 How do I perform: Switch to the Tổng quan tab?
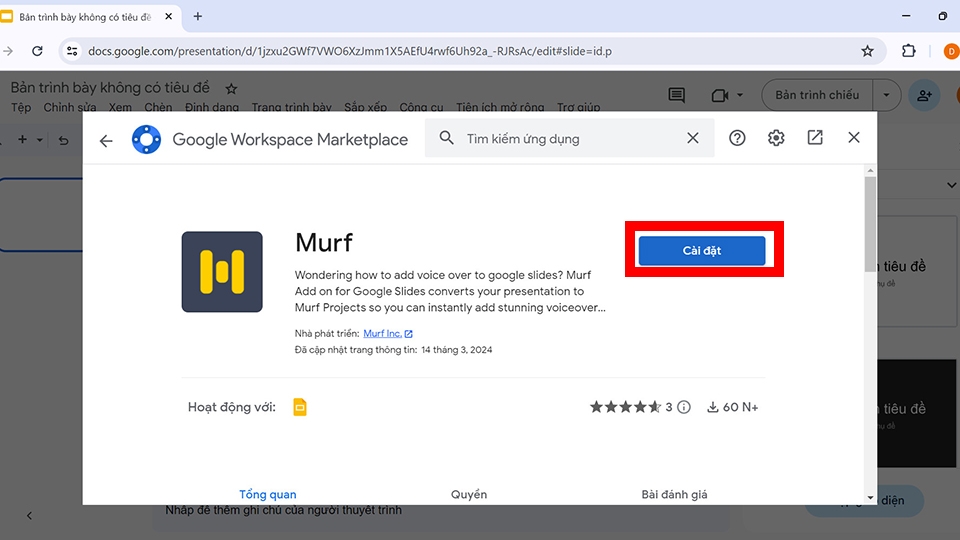pos(268,494)
